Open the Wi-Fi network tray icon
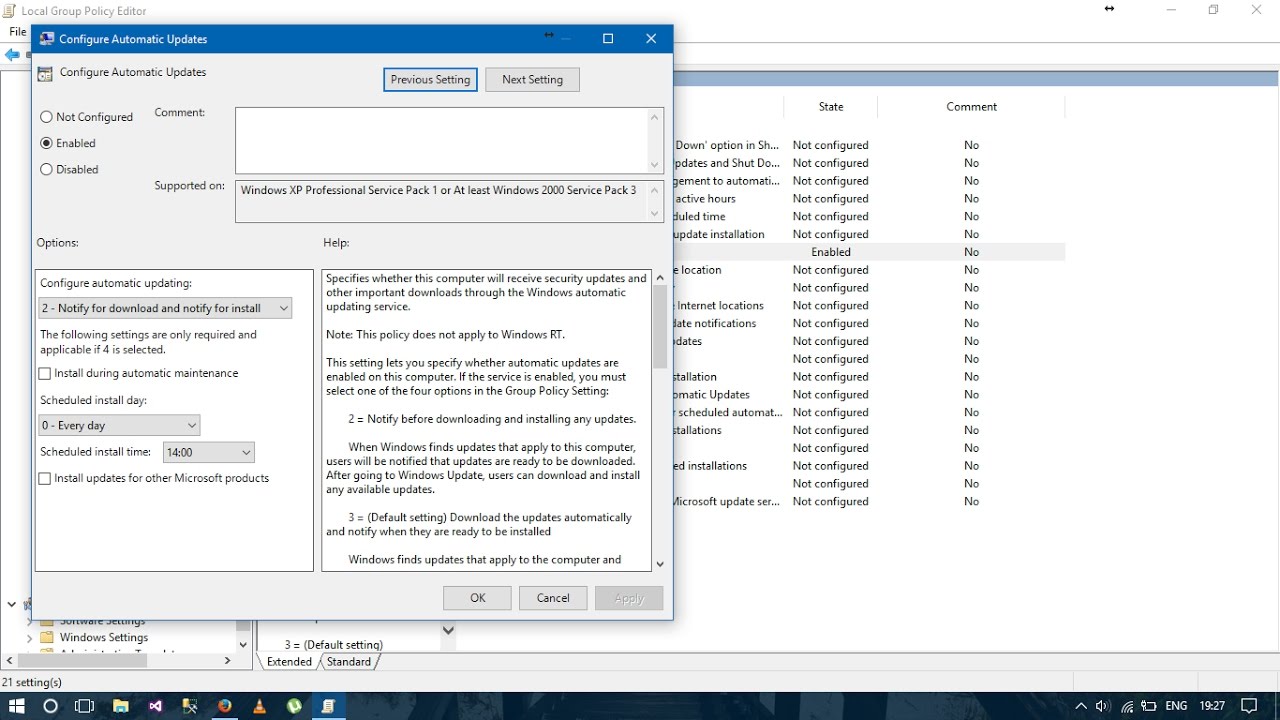This screenshot has height=720, width=1280. coord(1127,706)
